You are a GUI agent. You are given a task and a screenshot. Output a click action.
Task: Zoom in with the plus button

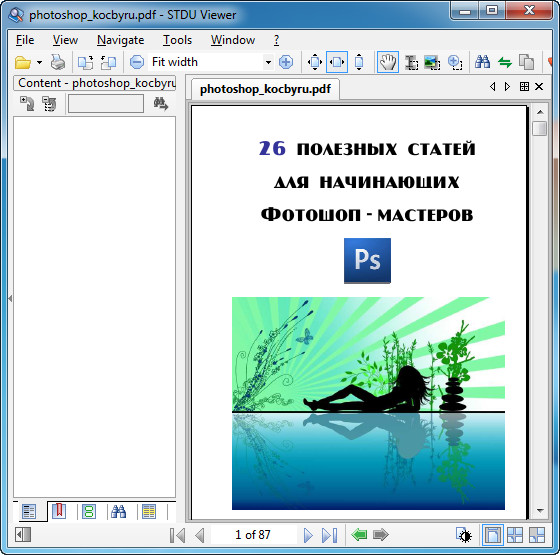coord(286,62)
